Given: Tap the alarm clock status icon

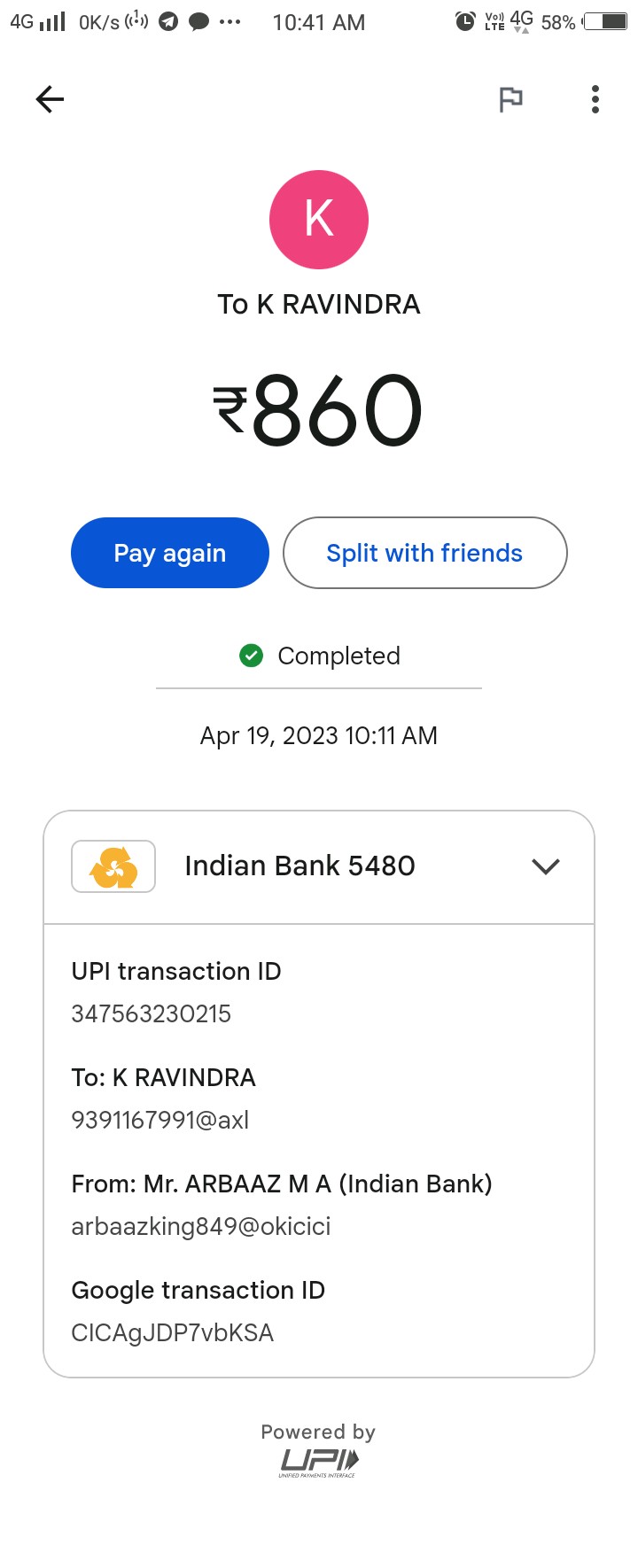Looking at the screenshot, I should point(465,22).
